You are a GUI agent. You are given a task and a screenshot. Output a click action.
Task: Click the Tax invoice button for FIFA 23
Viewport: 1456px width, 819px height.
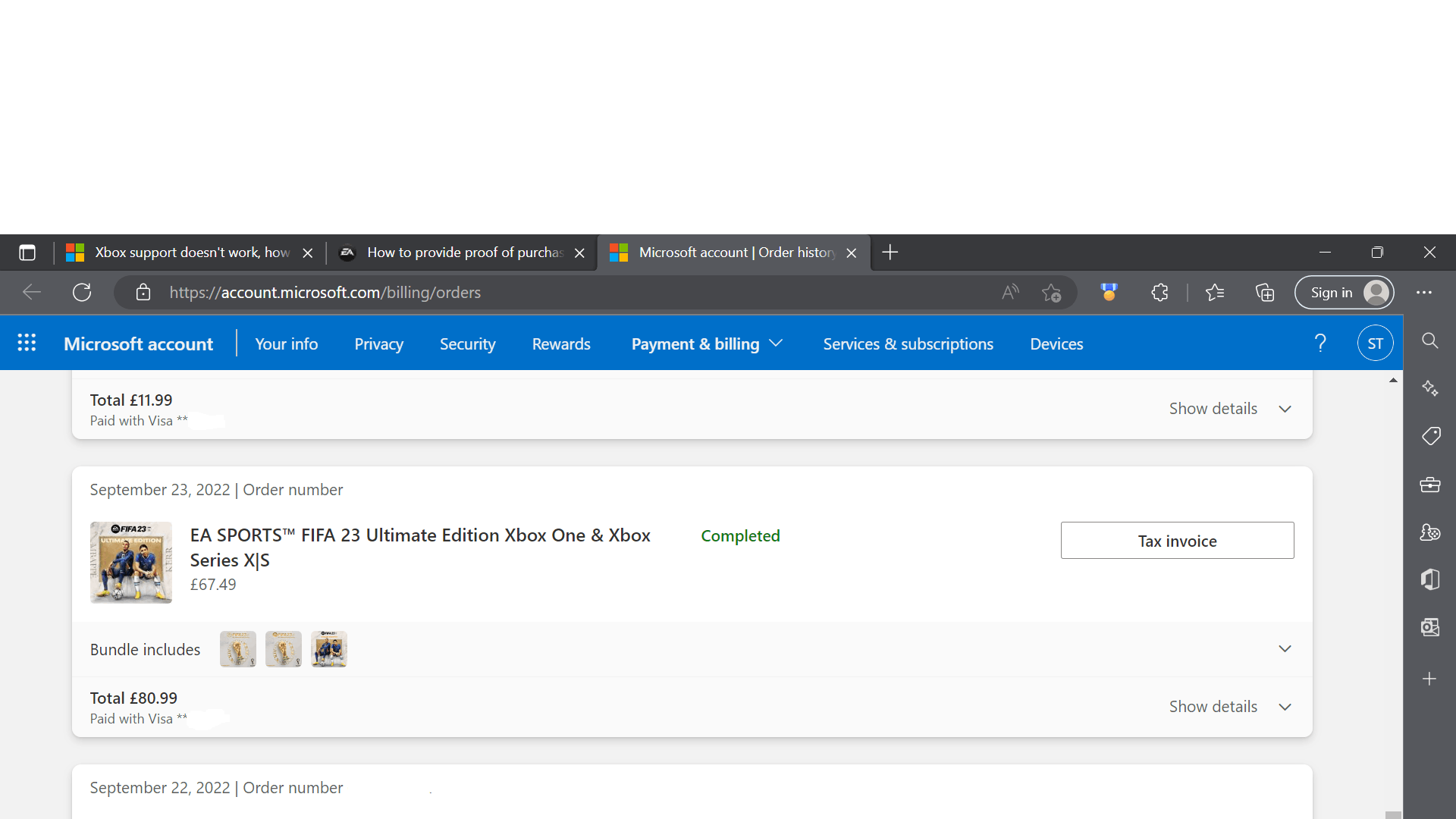click(x=1177, y=540)
